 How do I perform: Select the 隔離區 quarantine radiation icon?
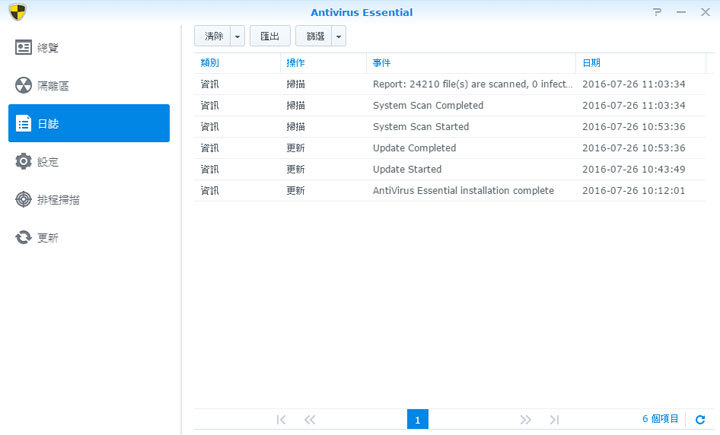click(x=24, y=86)
